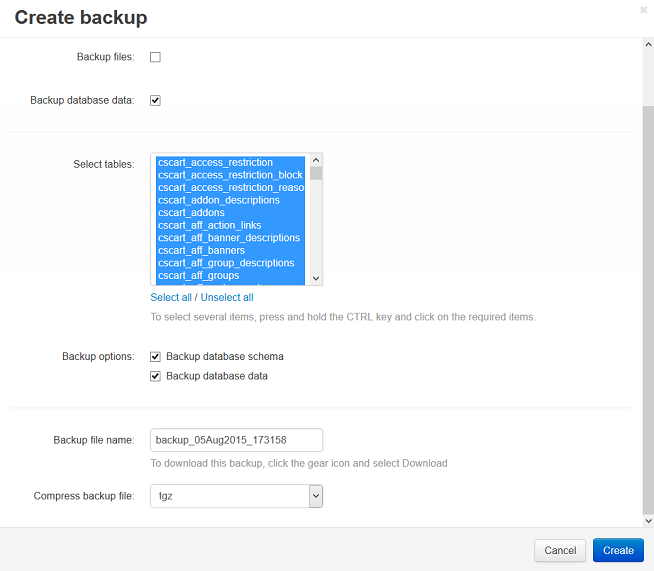
Task: Click dialog scrollbar up arrow
Action: (x=648, y=44)
